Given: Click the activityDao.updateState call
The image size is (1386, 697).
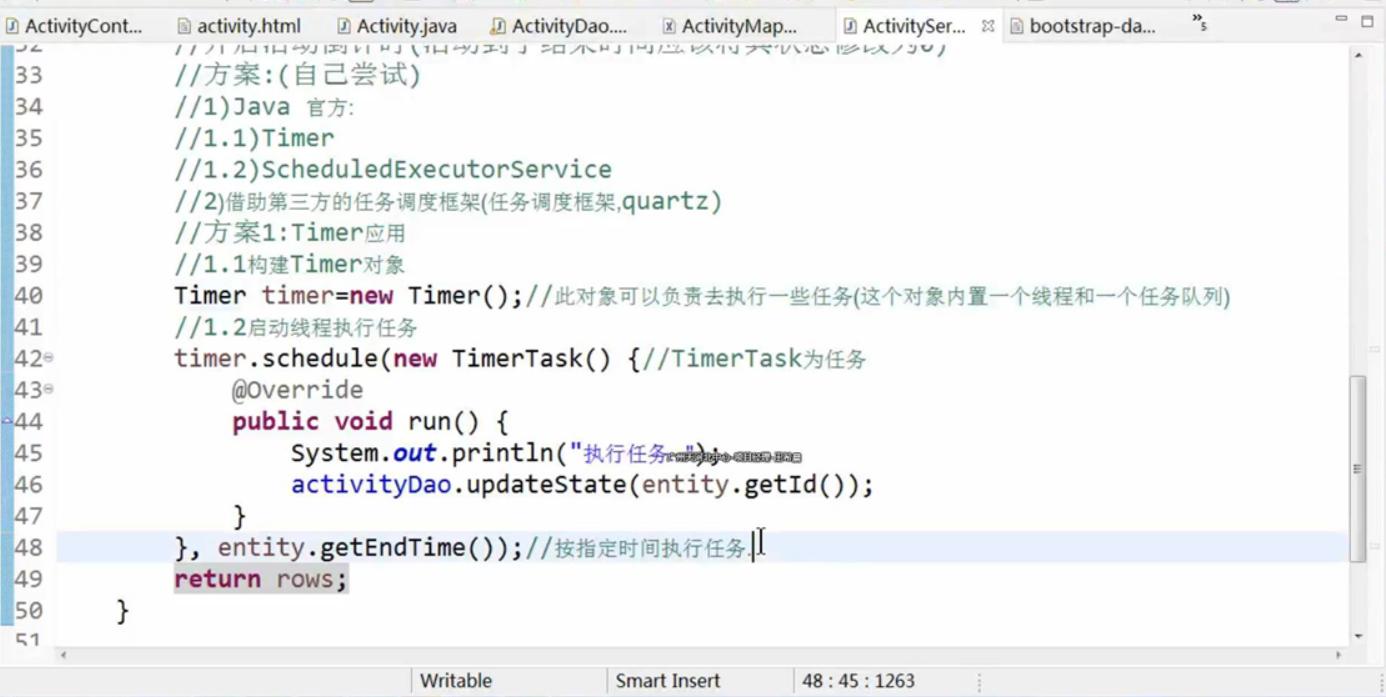Looking at the screenshot, I should (582, 485).
